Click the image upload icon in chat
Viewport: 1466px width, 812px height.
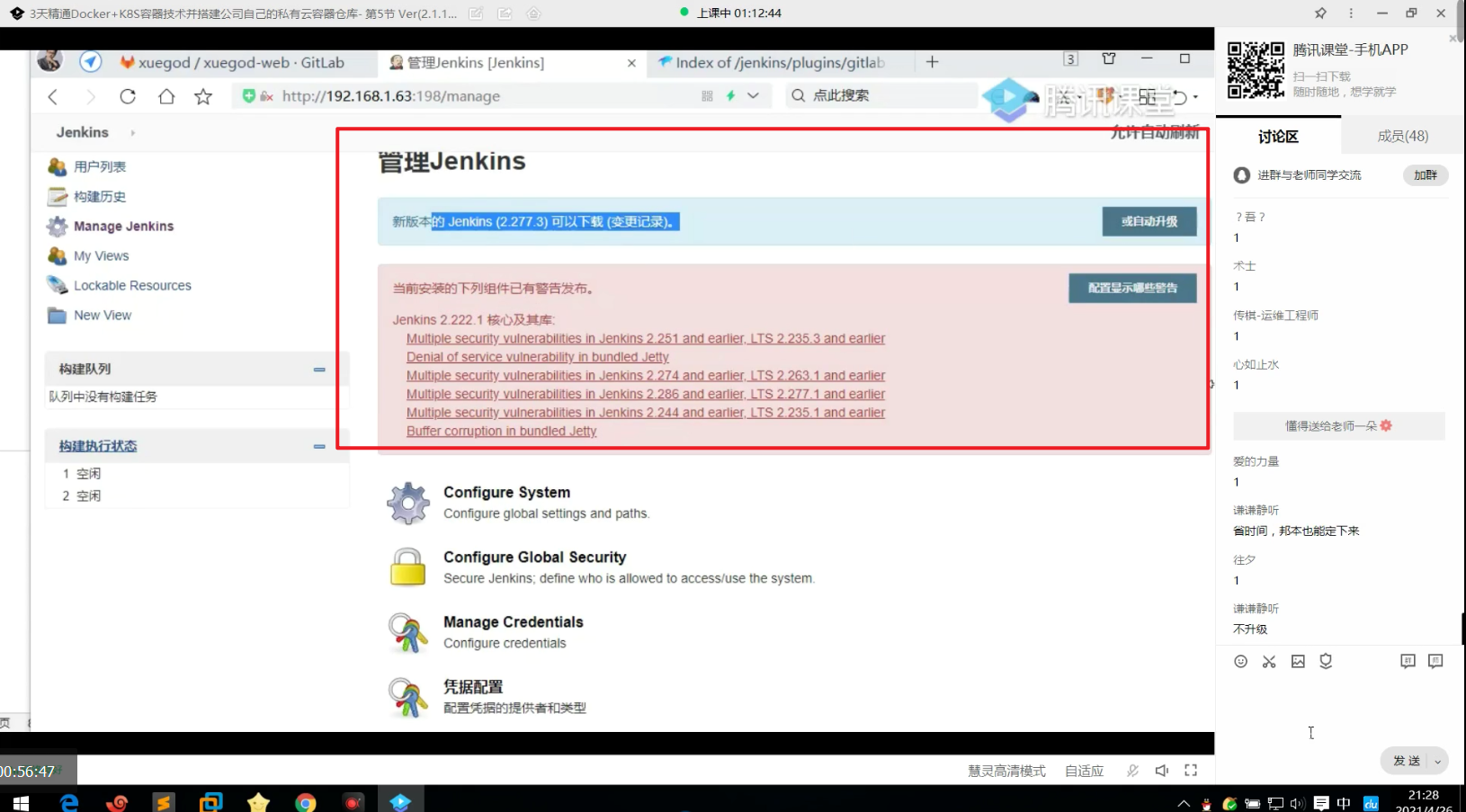1298,661
